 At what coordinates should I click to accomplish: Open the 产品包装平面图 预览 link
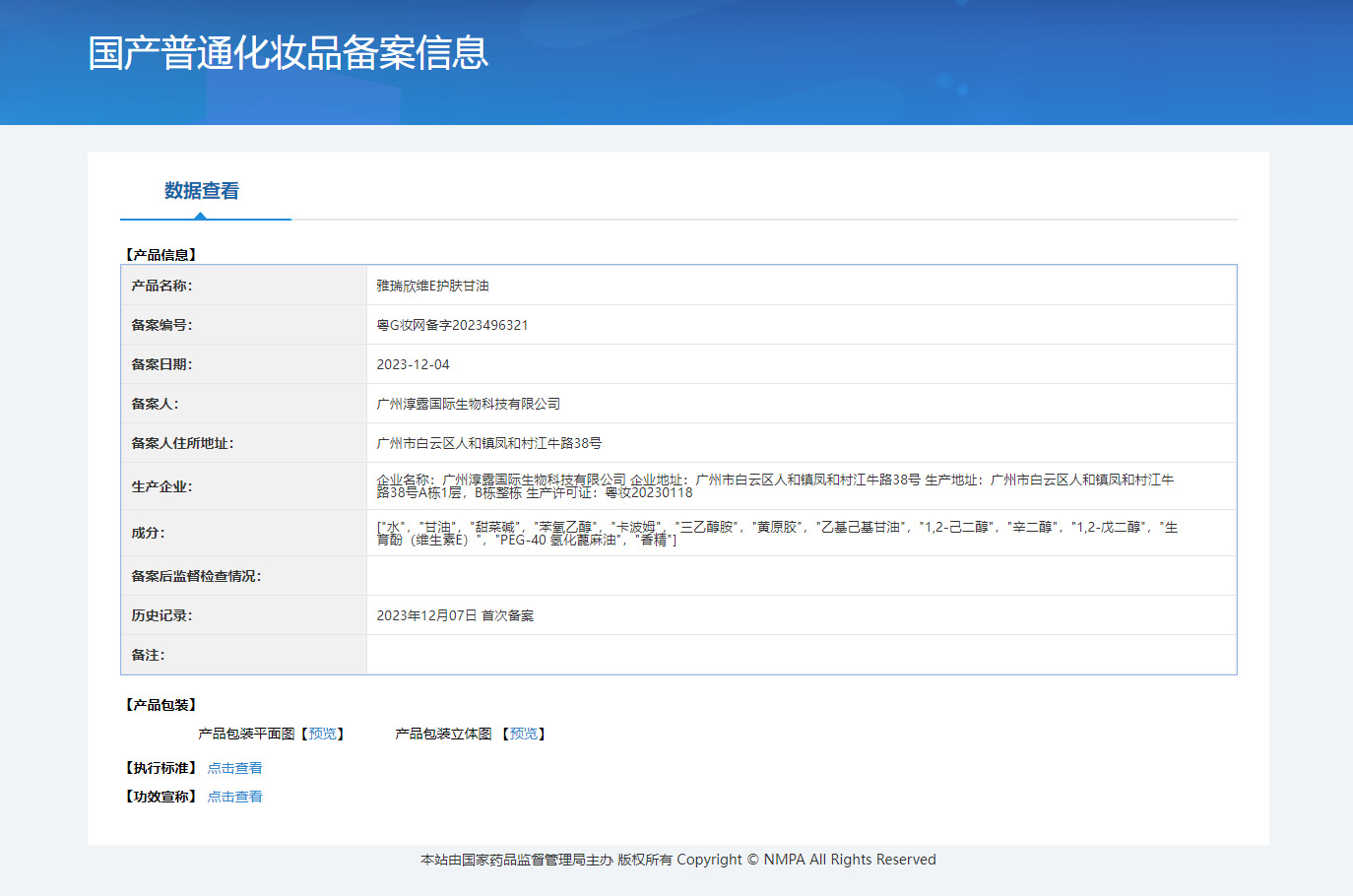[x=322, y=734]
